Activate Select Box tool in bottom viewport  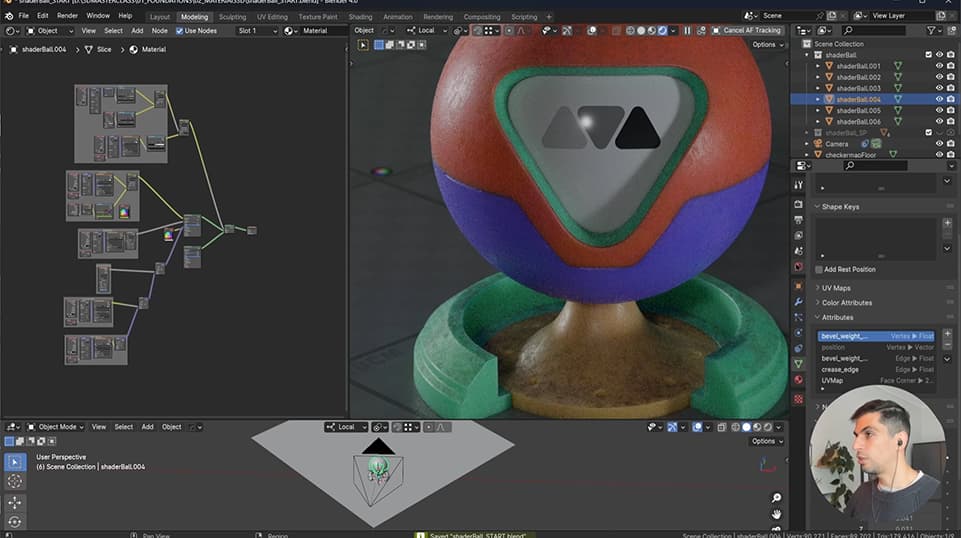pyautogui.click(x=15, y=462)
